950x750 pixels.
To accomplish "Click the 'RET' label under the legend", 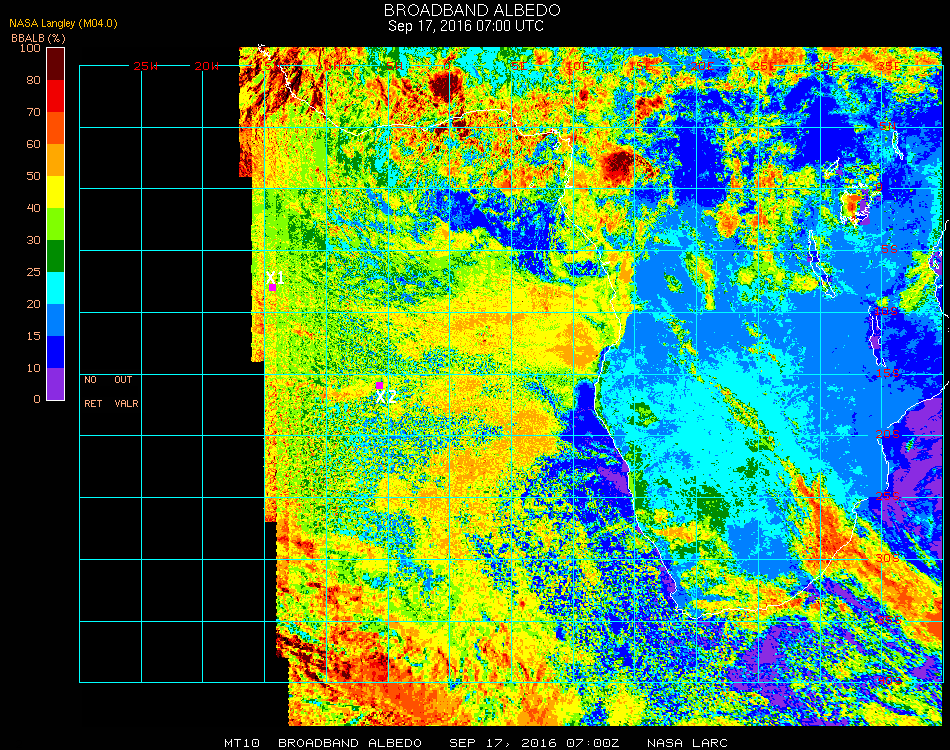I will click(x=93, y=403).
